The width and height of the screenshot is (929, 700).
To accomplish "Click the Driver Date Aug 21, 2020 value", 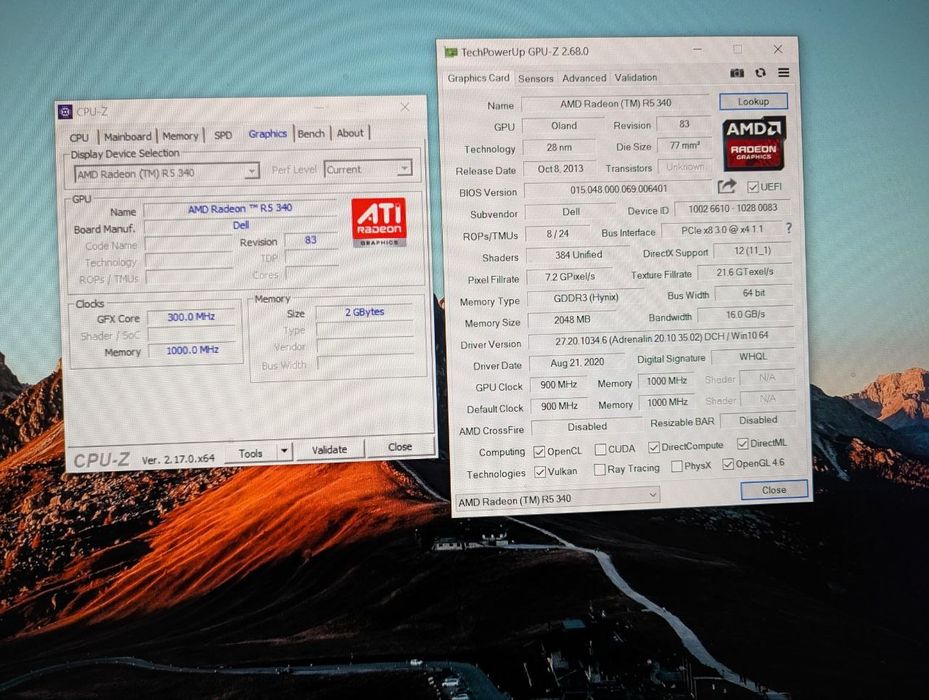I will (577, 362).
